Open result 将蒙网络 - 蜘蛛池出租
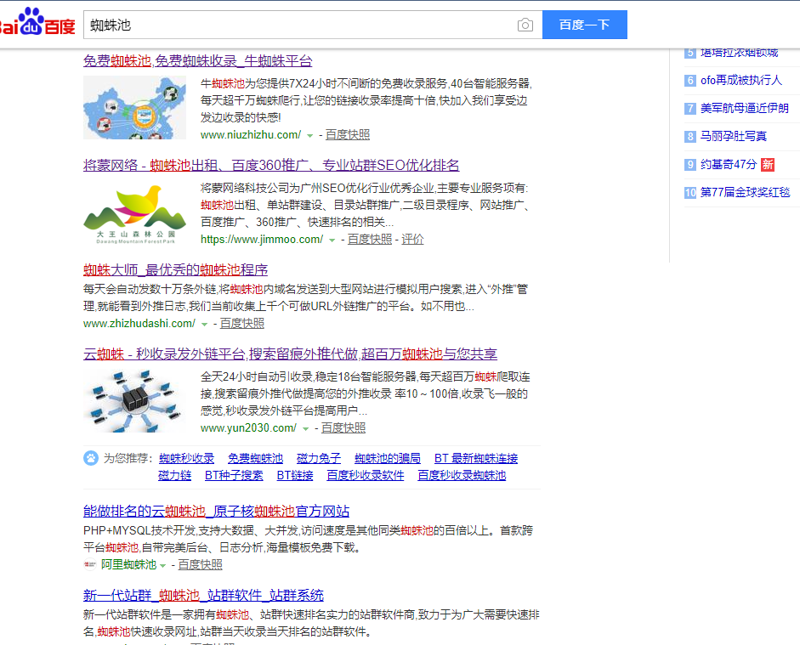The image size is (800, 645). 271,165
